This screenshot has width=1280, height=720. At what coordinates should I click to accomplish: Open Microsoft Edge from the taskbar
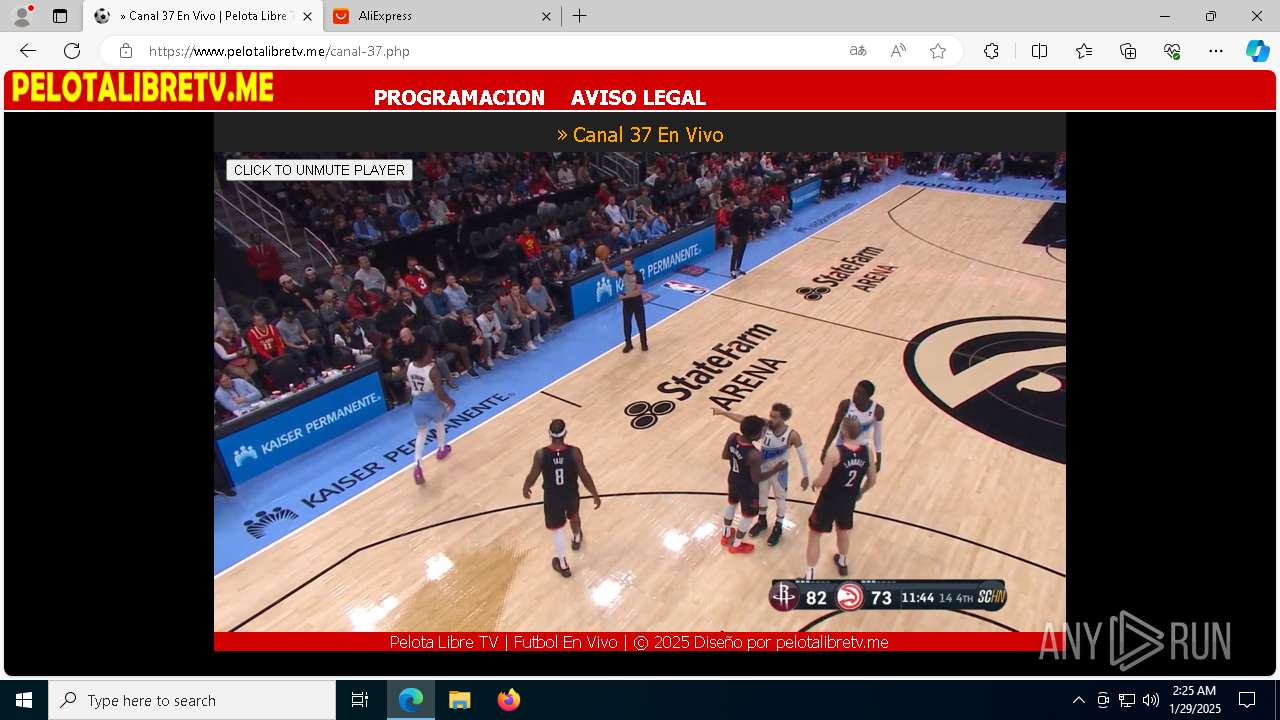click(411, 700)
